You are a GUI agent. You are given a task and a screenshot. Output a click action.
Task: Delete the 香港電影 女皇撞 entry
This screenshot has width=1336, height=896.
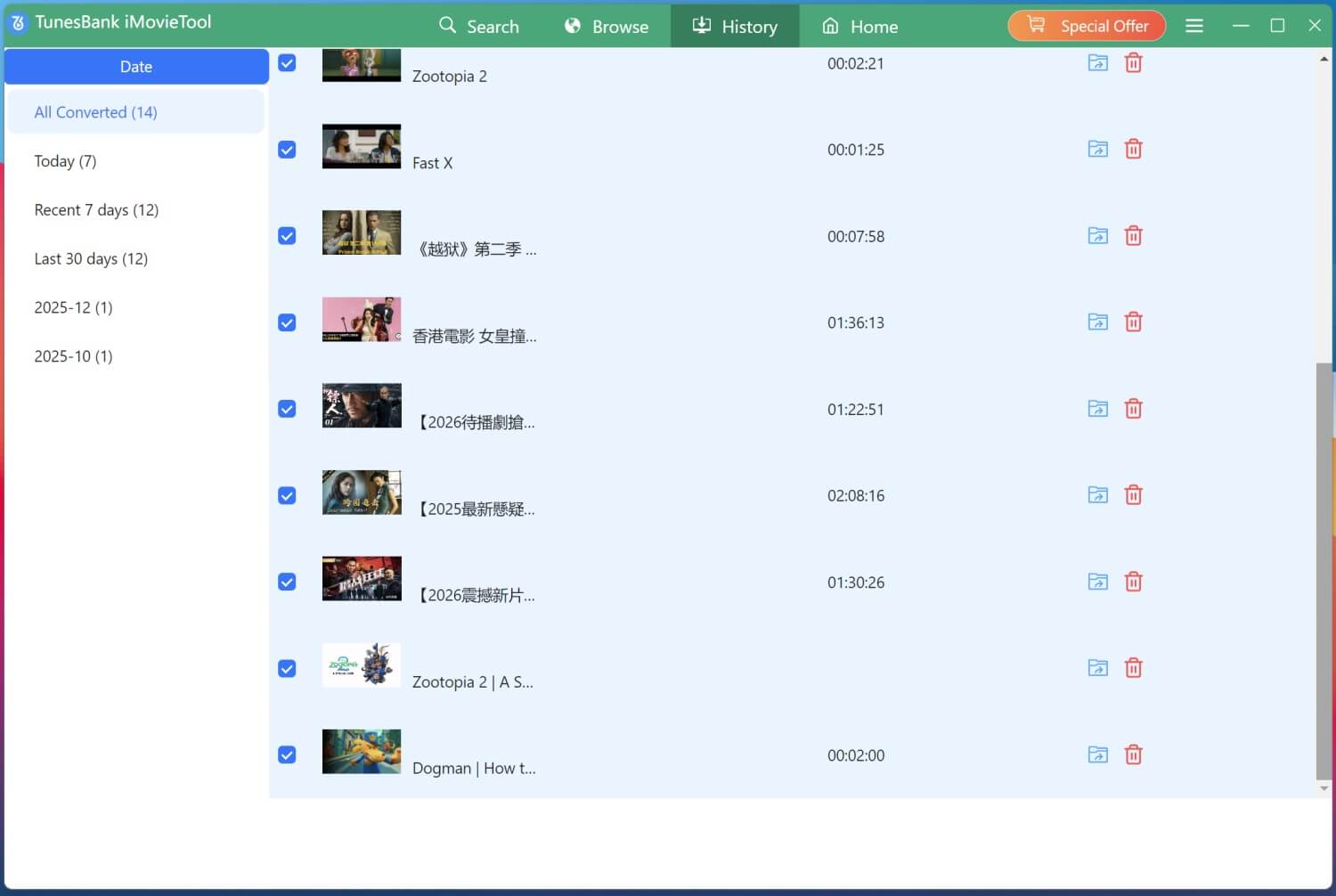tap(1133, 322)
